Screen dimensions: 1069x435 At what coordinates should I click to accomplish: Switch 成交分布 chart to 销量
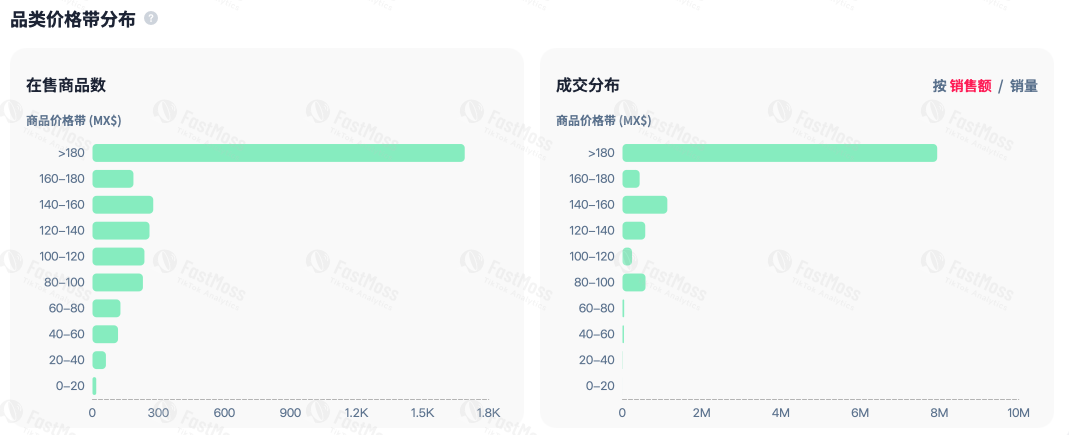(x=1023, y=86)
